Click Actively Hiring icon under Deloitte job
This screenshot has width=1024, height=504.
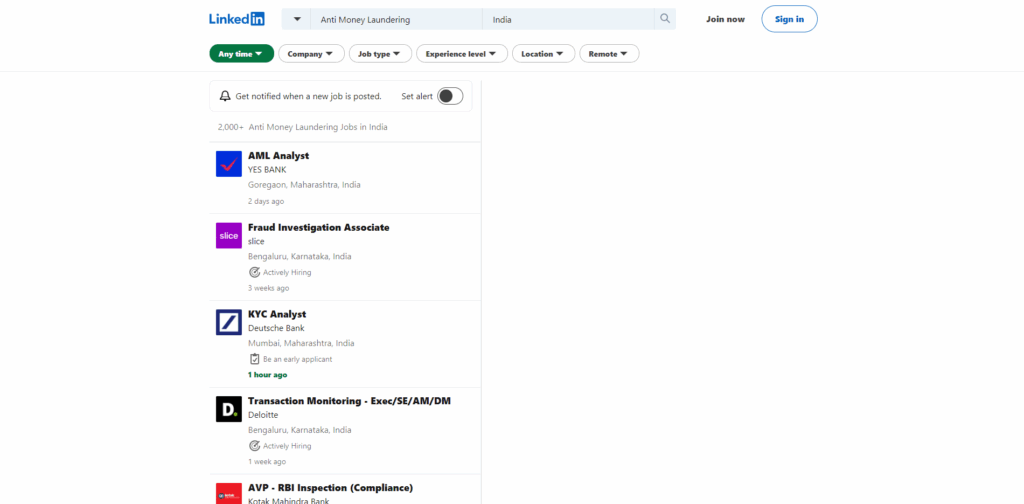(x=255, y=446)
